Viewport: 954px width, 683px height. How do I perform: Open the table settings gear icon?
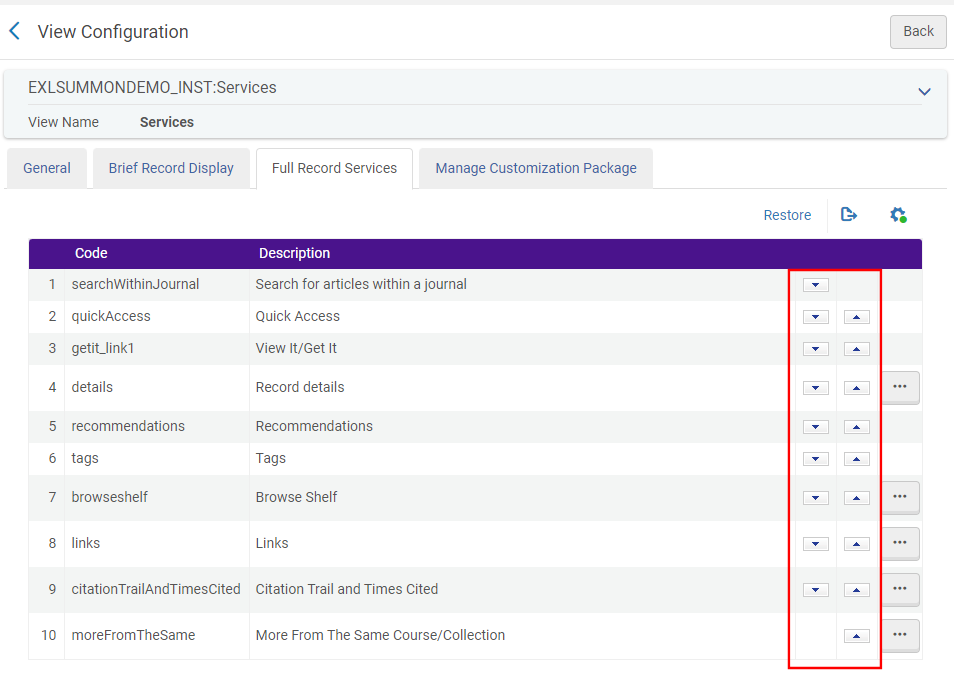[898, 215]
